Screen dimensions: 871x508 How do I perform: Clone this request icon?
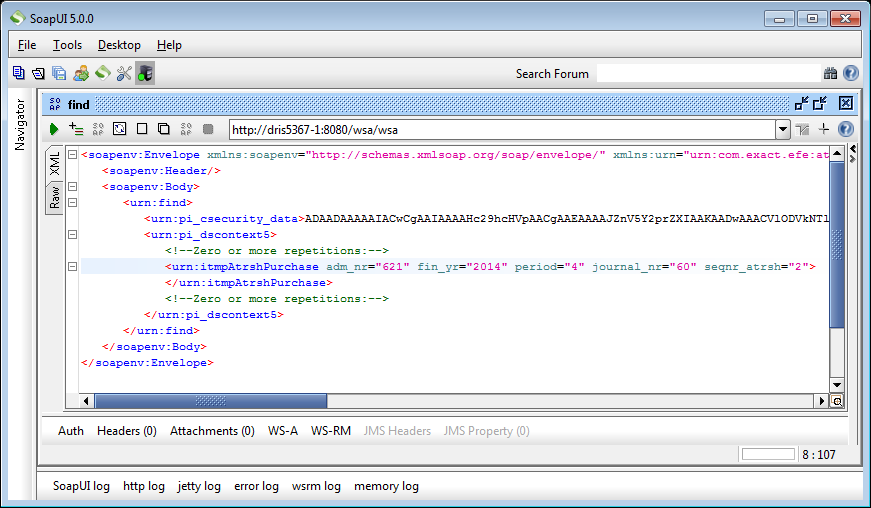tap(163, 129)
